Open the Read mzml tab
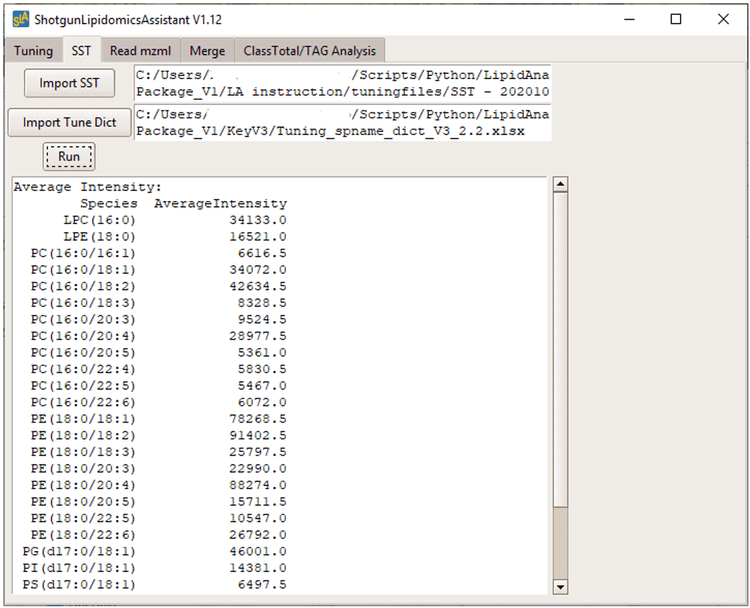The image size is (750, 608). click(139, 51)
